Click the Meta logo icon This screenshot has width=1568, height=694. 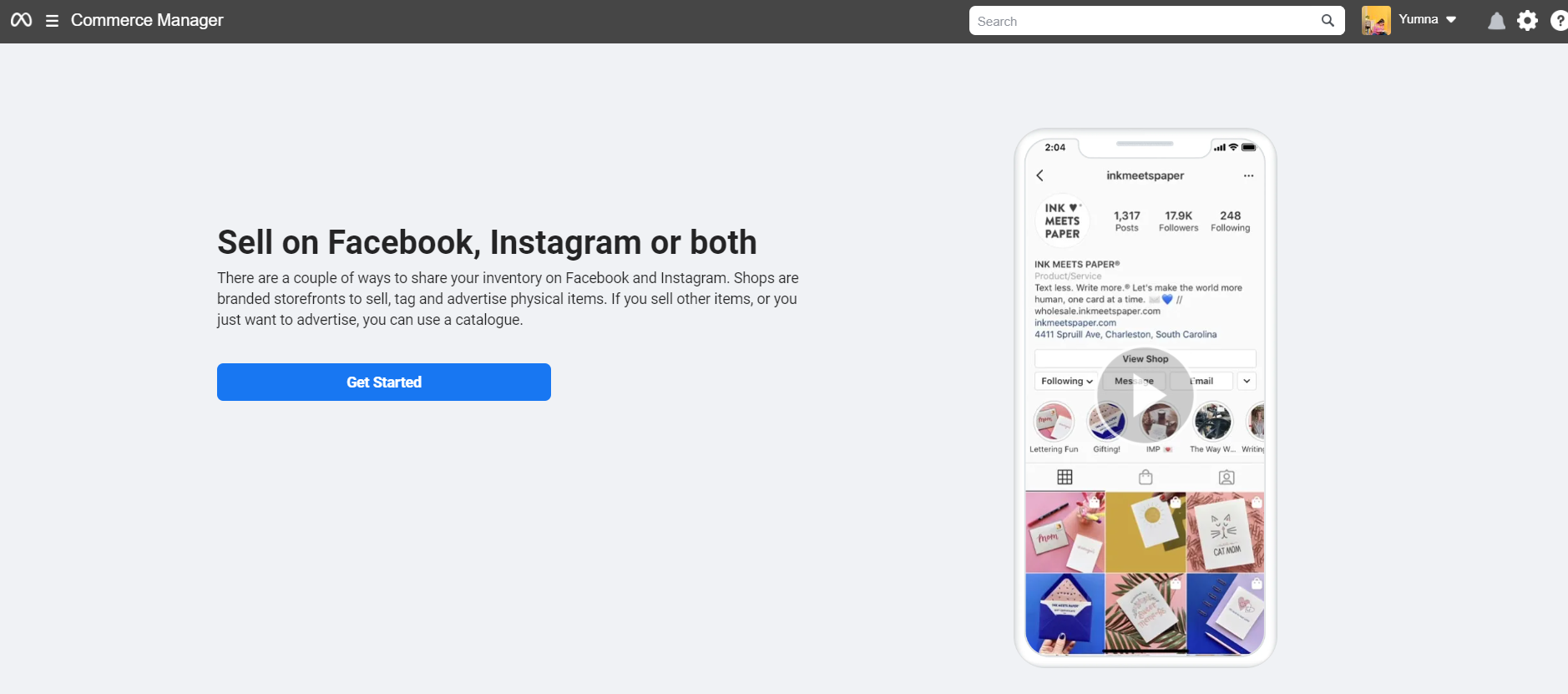click(x=21, y=20)
